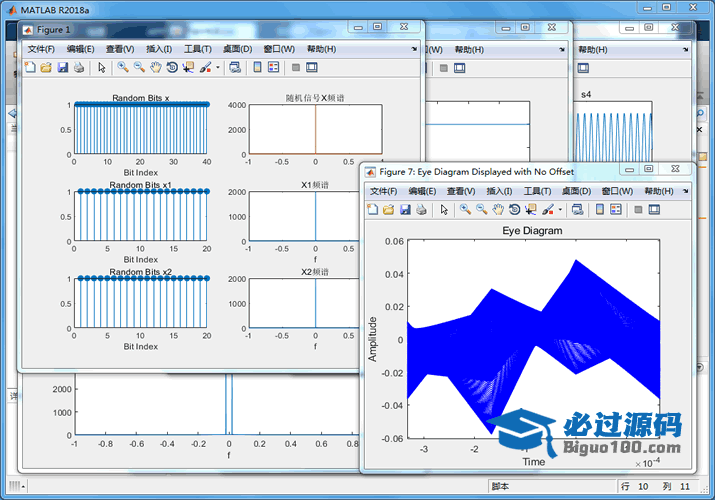The width and height of the screenshot is (715, 500).
Task: Click Open File icon in Figure 7 toolbar
Action: pyautogui.click(x=388, y=210)
